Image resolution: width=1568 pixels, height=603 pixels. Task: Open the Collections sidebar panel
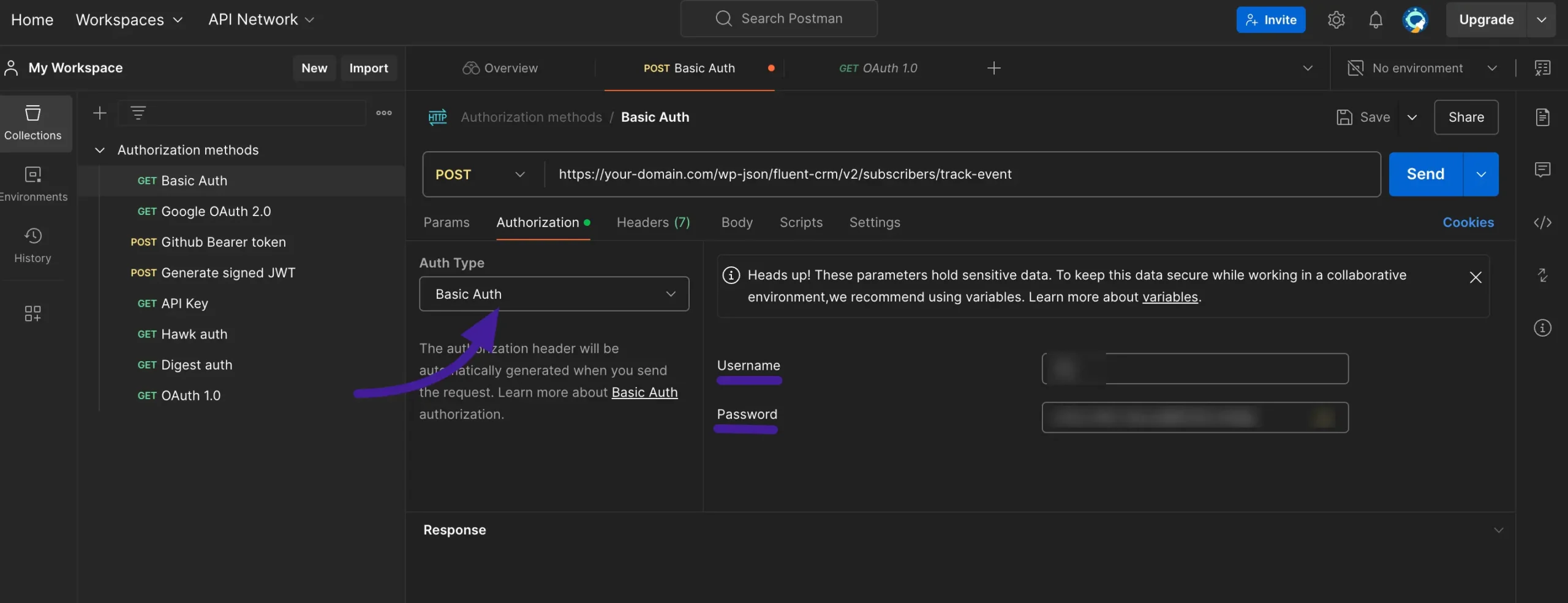pos(33,123)
